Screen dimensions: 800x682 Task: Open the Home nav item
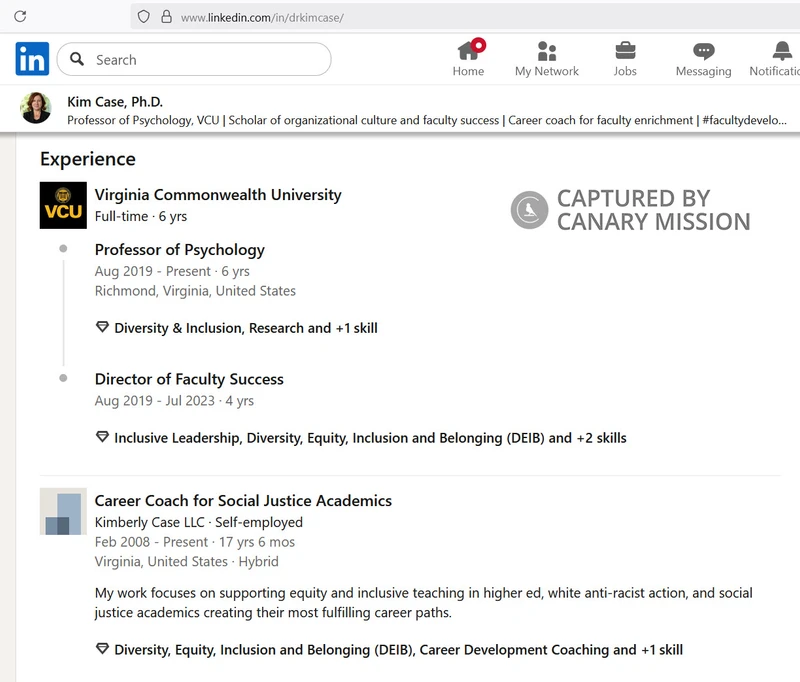[x=468, y=58]
